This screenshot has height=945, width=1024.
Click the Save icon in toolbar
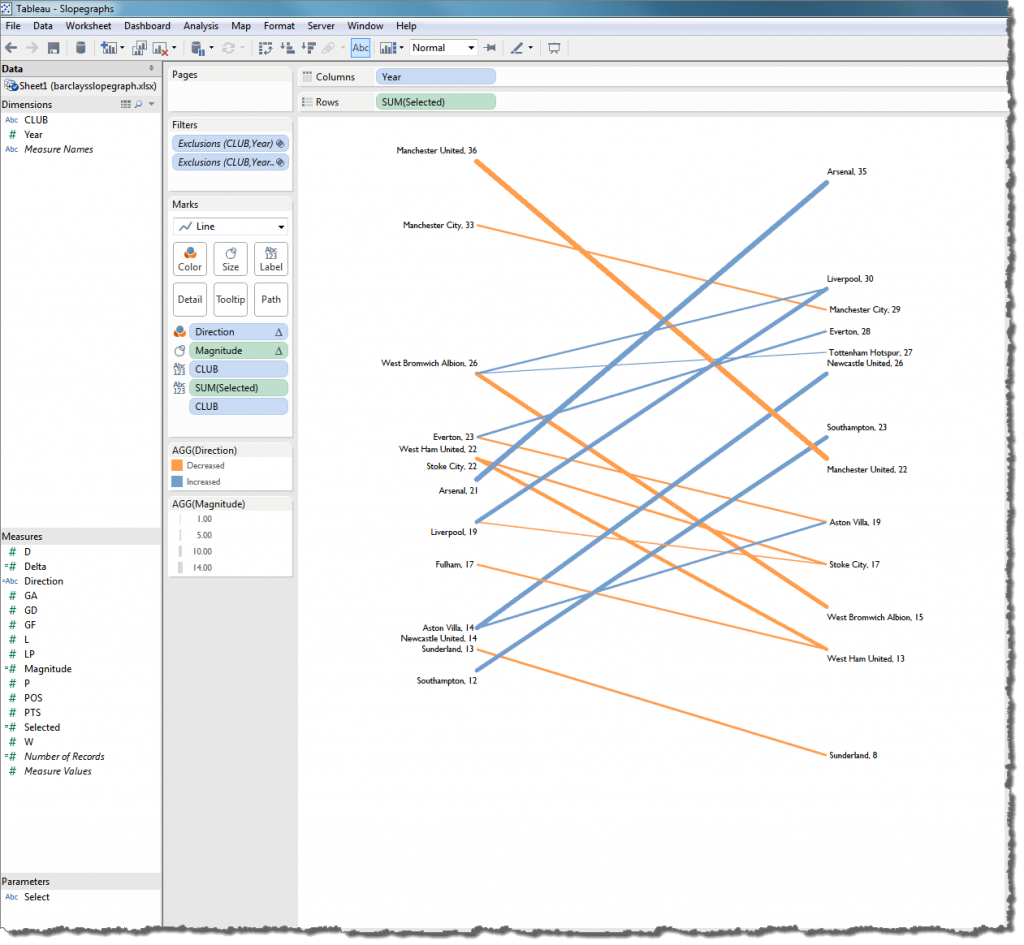click(53, 47)
